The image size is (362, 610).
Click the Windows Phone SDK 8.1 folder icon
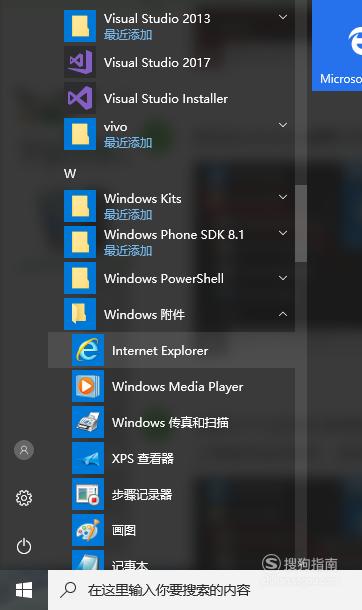(80, 242)
